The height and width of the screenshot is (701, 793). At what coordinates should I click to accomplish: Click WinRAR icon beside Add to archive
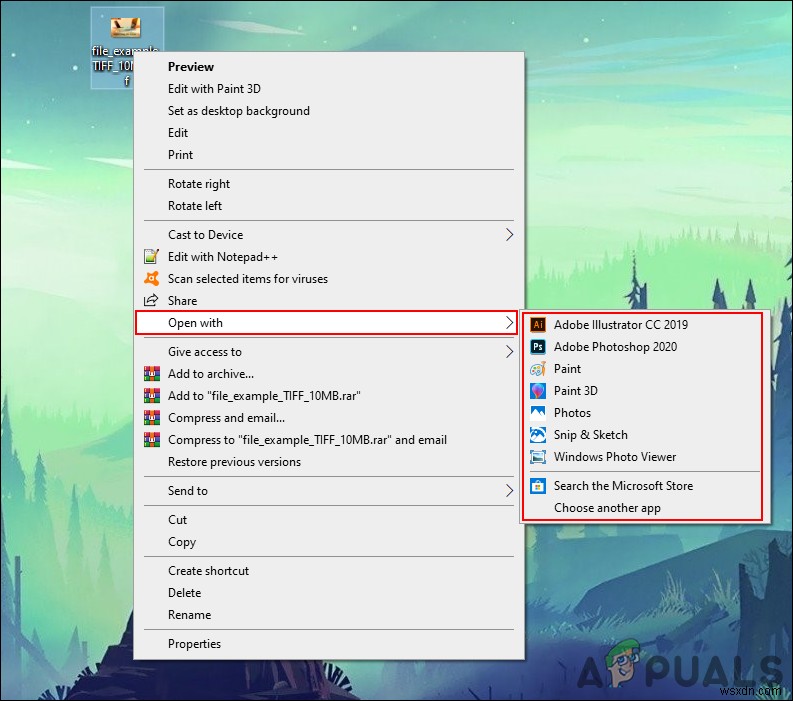(152, 374)
